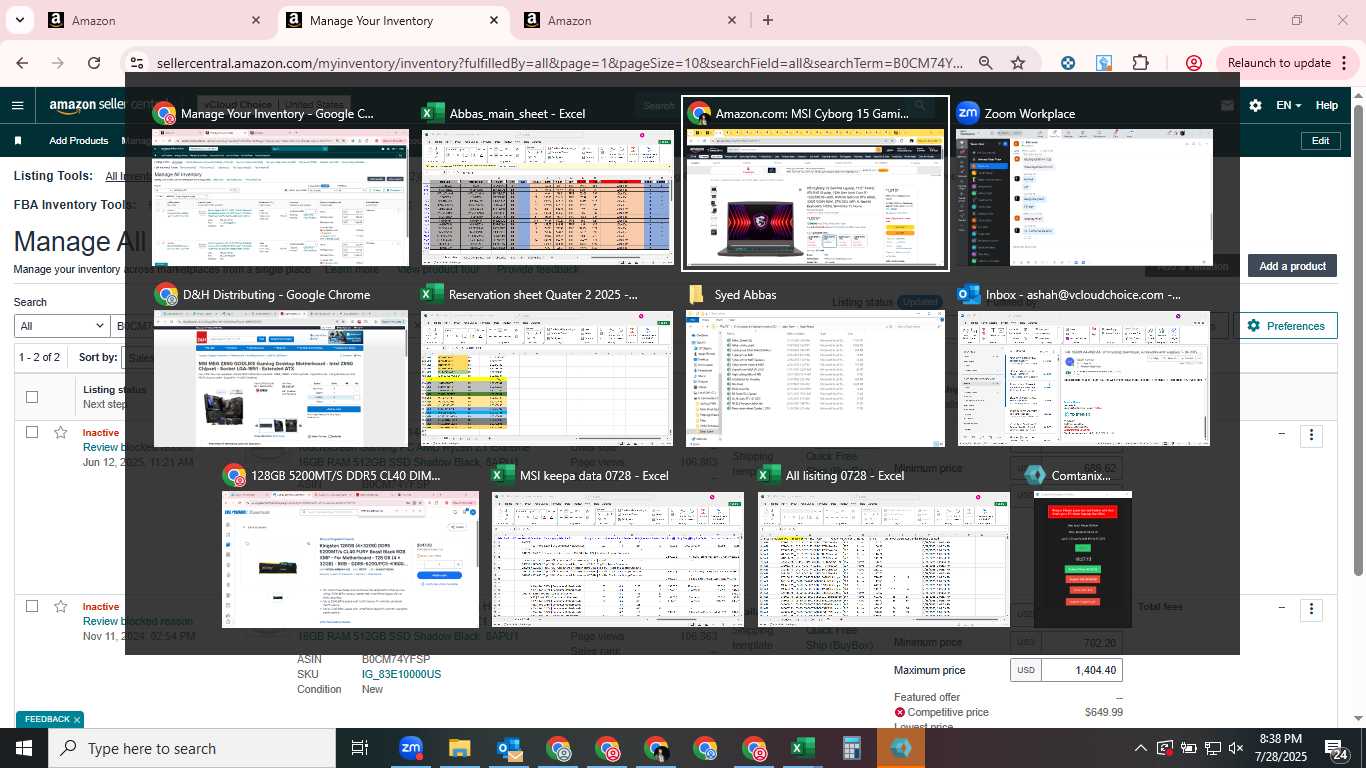This screenshot has width=1366, height=768.
Task: Open Chrome's three-dot menu
Action: 1342,63
